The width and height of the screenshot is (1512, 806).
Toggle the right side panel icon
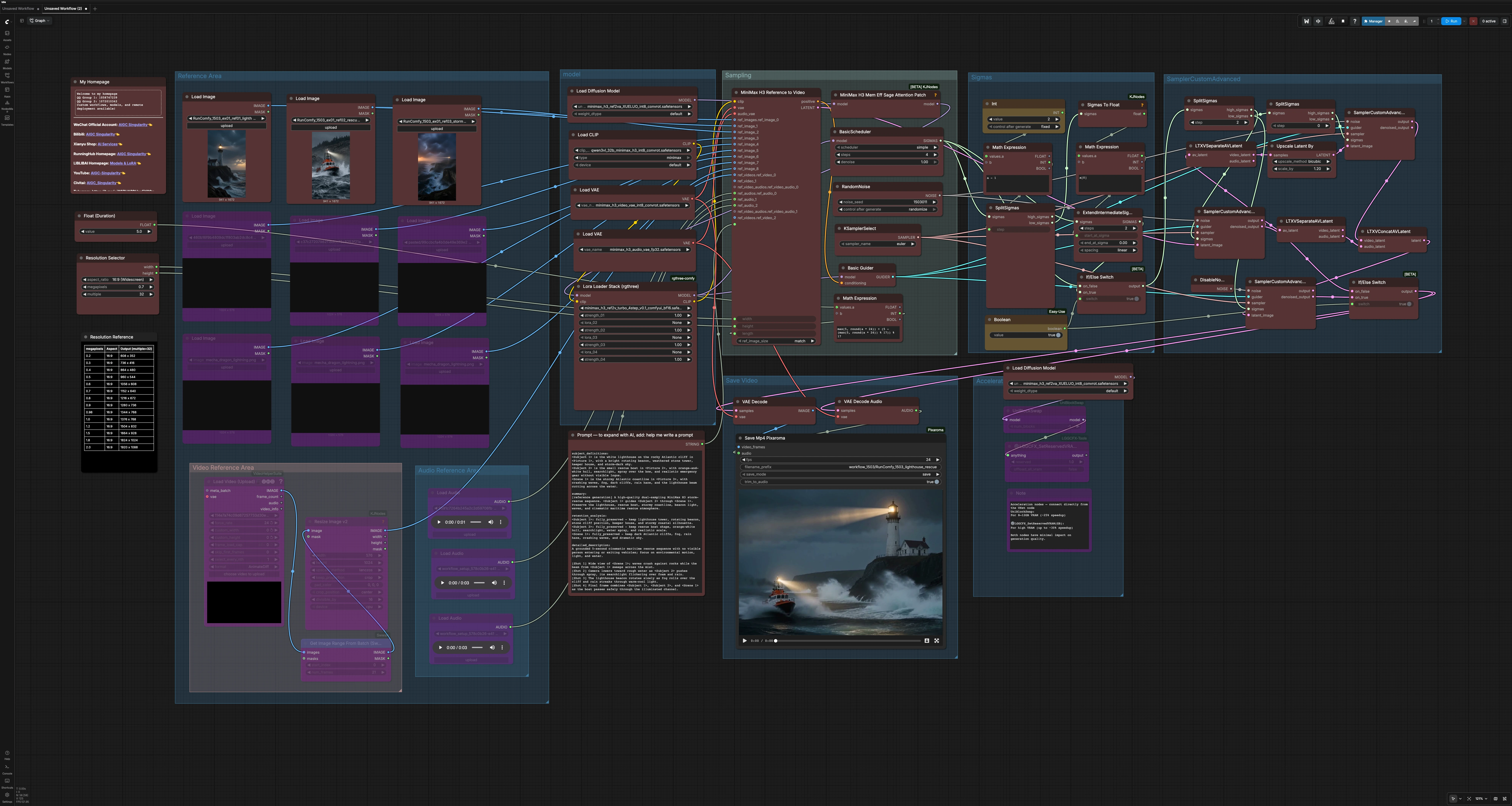pyautogui.click(x=1504, y=21)
